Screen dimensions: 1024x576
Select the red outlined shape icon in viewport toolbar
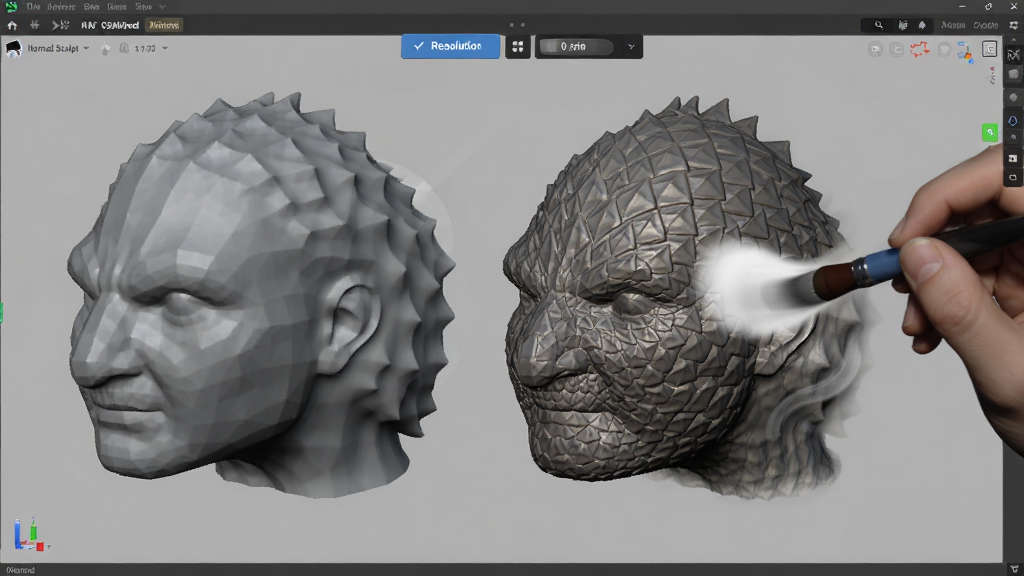pos(920,49)
